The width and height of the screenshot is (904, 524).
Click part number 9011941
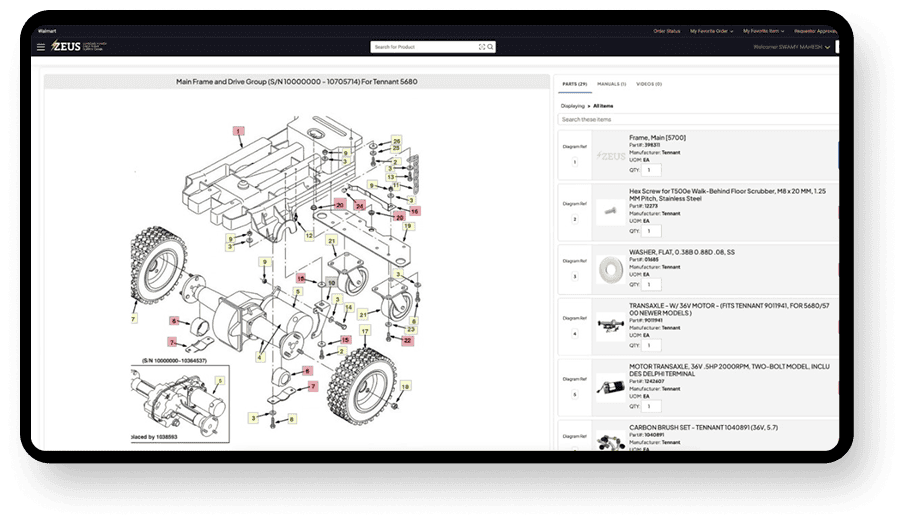point(653,320)
